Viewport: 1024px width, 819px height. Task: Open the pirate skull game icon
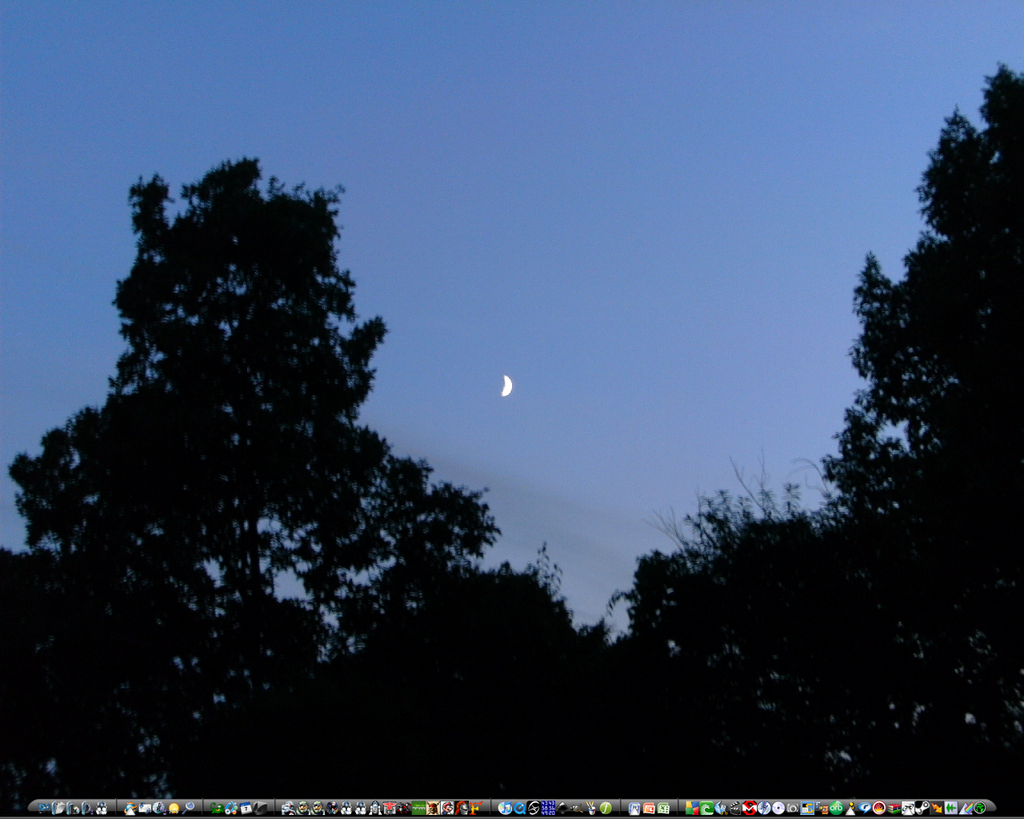(x=433, y=809)
